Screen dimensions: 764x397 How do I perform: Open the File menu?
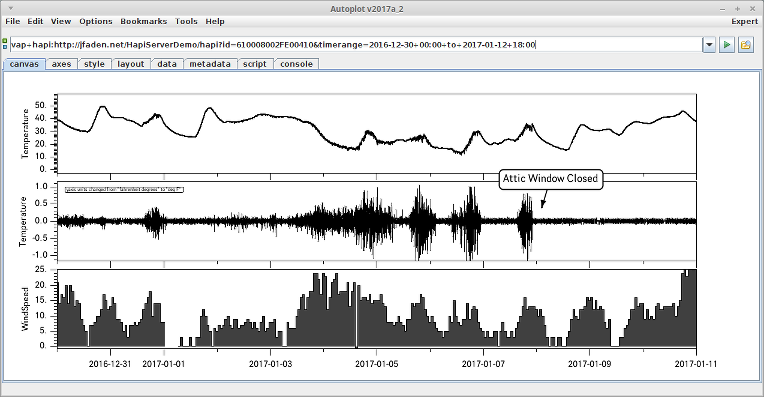pyautogui.click(x=13, y=21)
